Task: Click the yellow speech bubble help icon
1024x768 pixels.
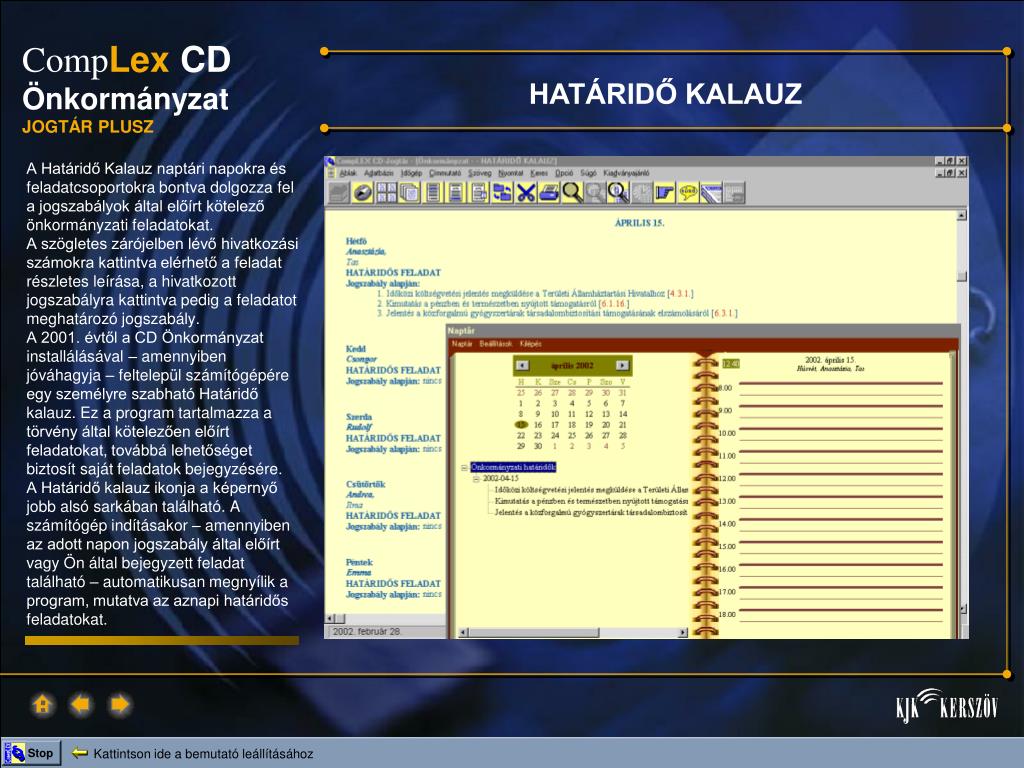Action: [688, 193]
